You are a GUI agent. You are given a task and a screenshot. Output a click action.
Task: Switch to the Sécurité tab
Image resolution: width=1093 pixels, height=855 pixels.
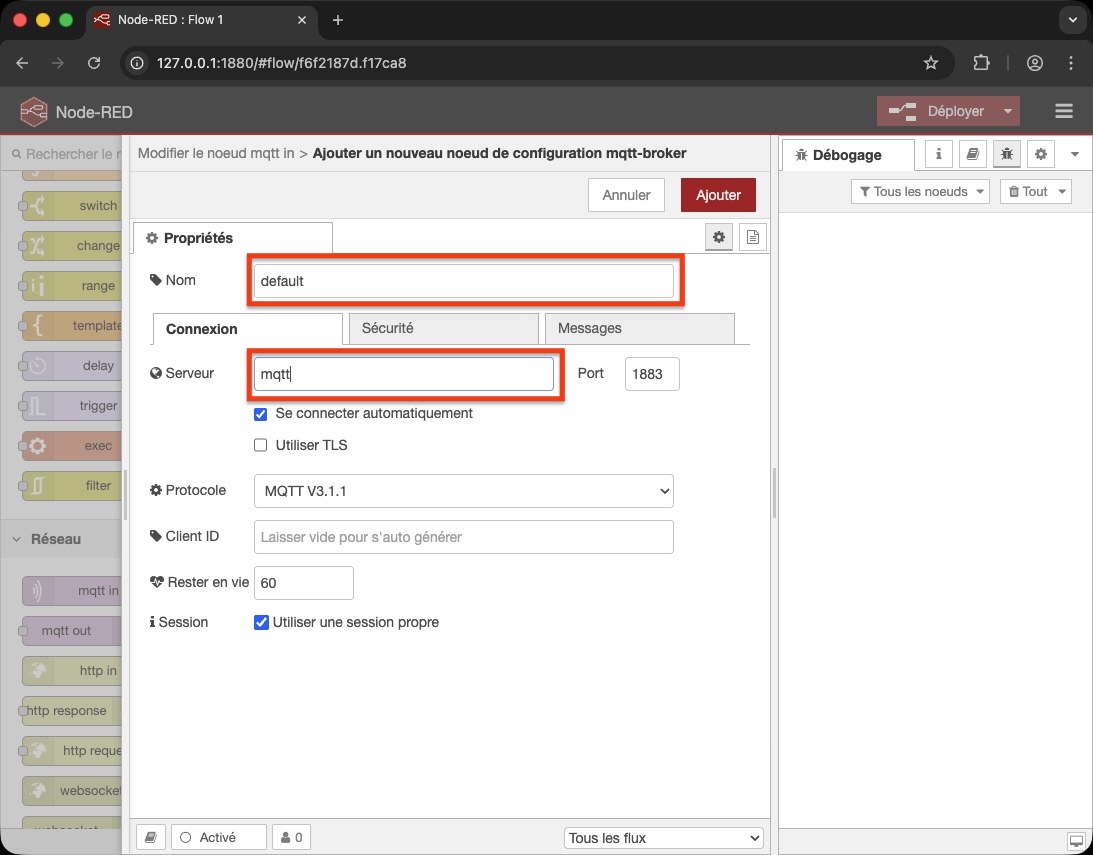[x=441, y=328]
